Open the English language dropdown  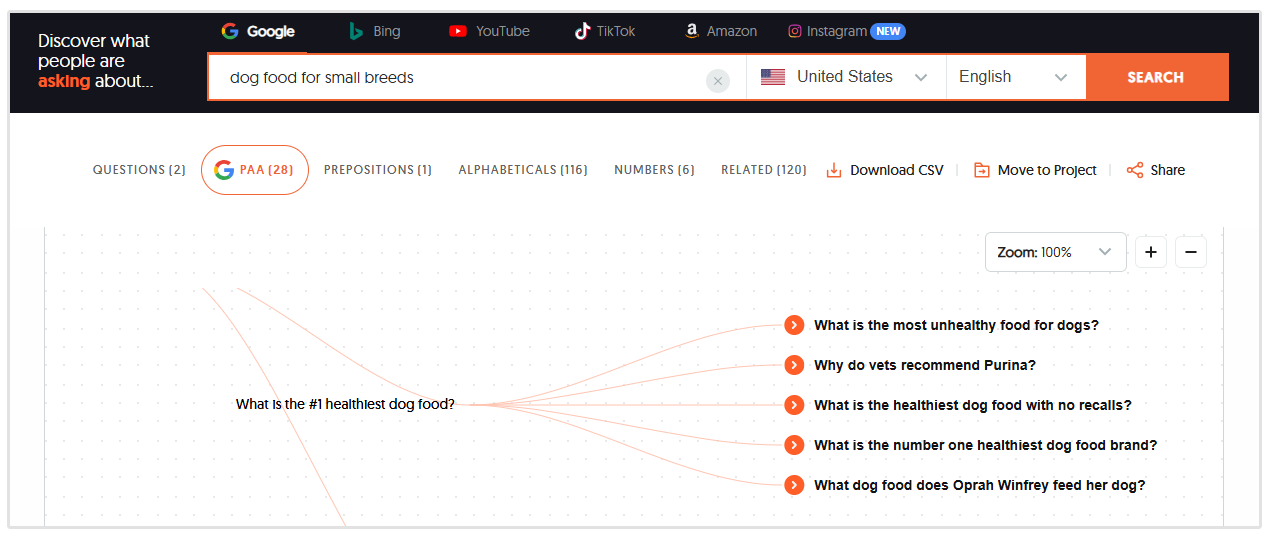[x=1014, y=77]
